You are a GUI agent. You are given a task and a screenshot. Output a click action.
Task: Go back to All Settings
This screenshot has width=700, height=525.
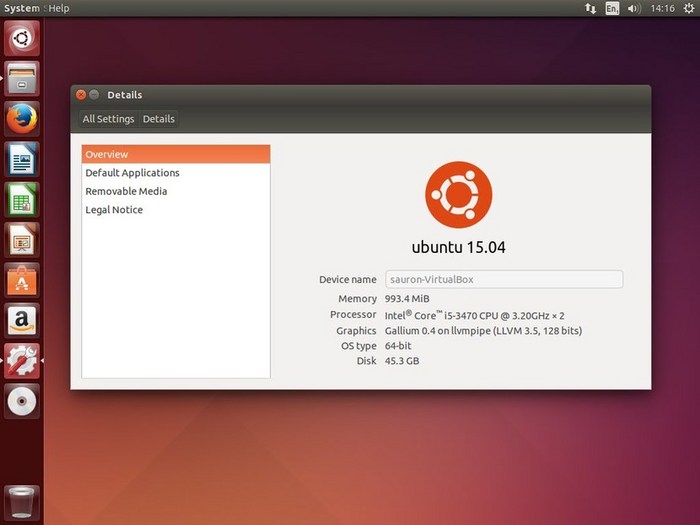point(108,119)
